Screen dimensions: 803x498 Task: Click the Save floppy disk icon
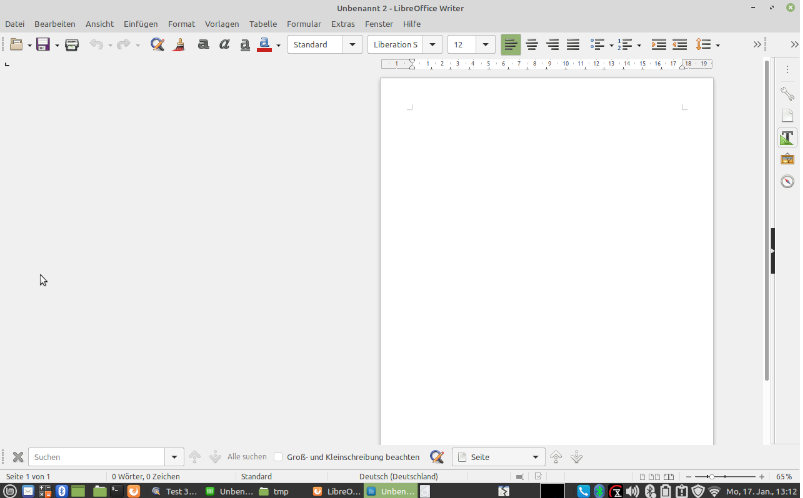click(x=43, y=45)
